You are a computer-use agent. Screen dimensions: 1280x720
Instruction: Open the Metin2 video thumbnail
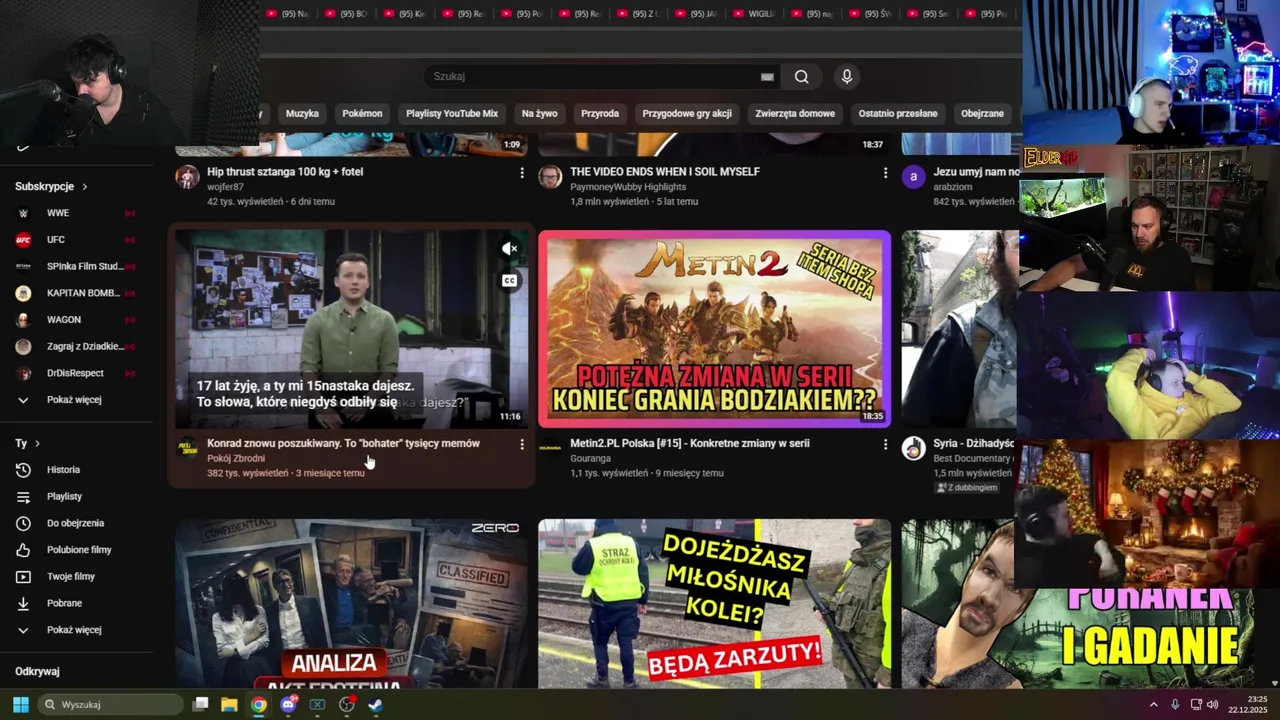pos(714,329)
